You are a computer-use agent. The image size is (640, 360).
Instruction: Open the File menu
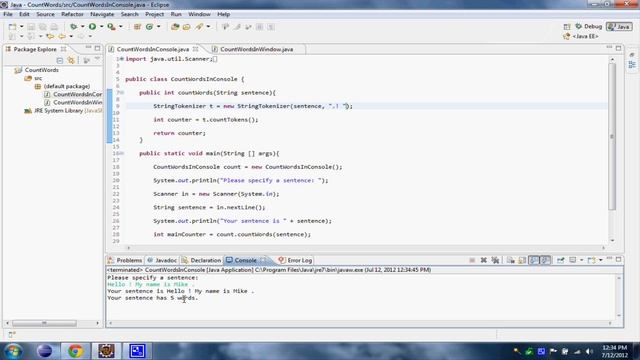click(x=8, y=14)
